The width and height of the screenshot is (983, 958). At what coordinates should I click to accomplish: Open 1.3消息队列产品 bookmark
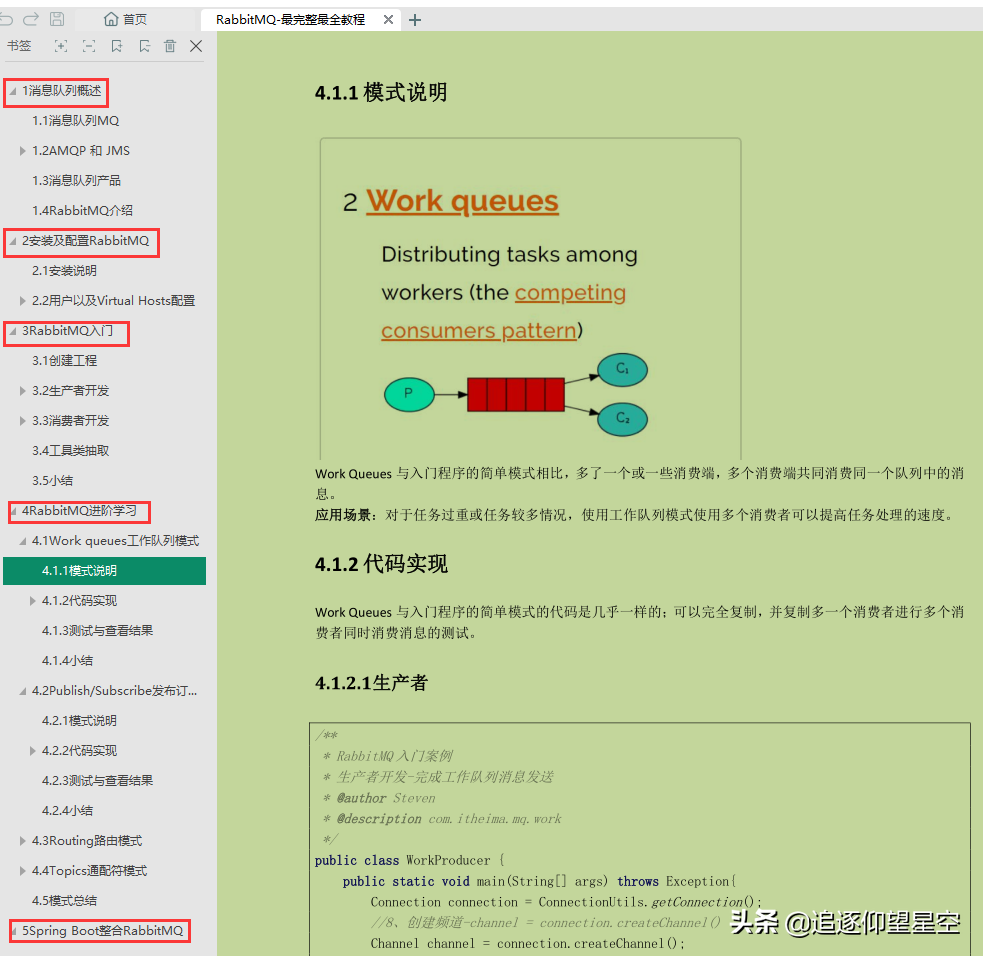(76, 181)
